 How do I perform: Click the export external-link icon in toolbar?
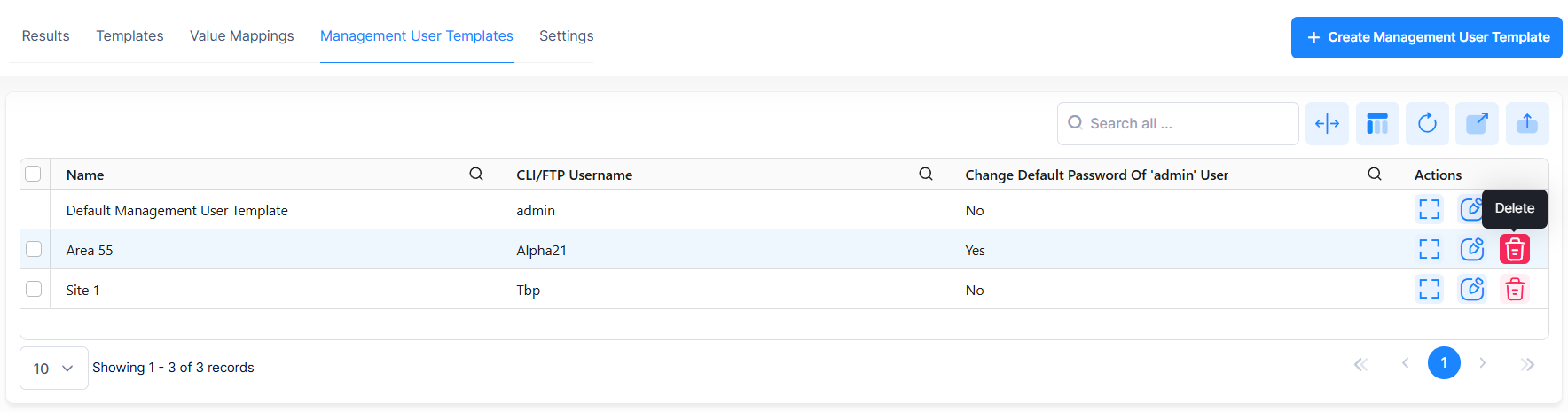1477,124
